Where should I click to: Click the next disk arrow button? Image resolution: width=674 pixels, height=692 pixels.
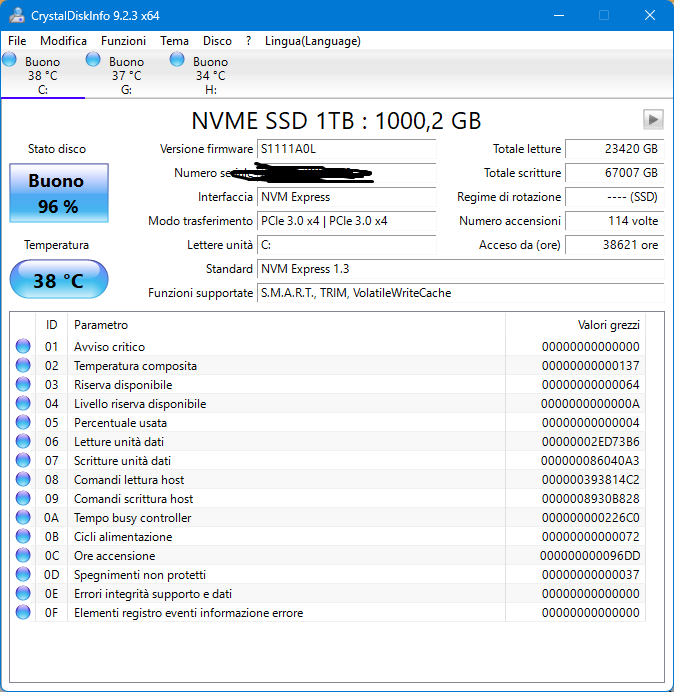coord(653,120)
